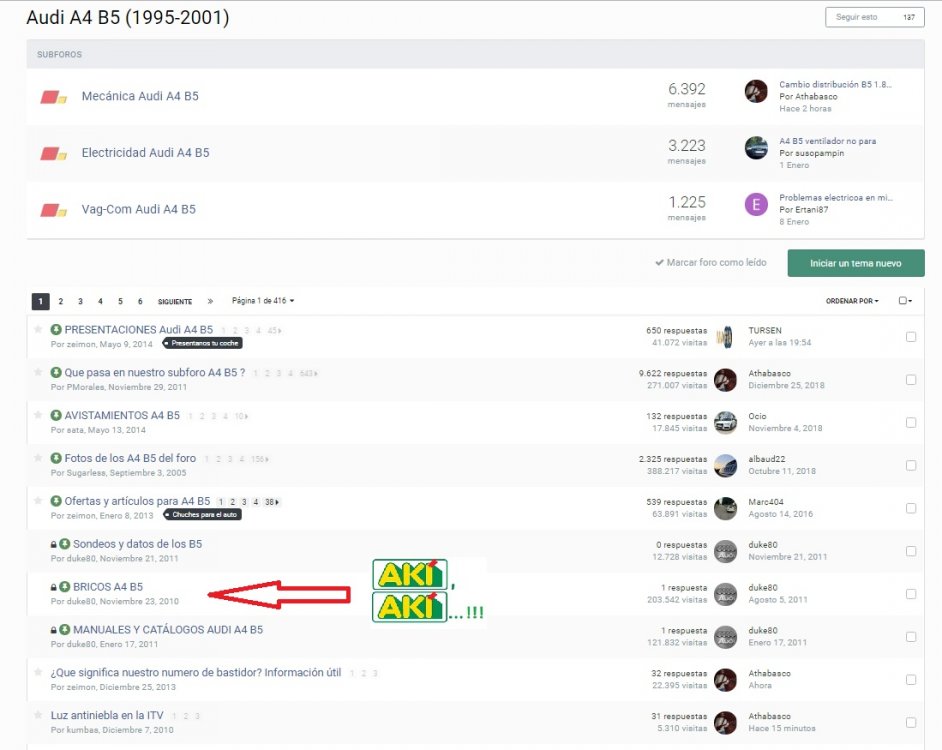Image resolution: width=942 pixels, height=750 pixels.
Task: Click the lock icon beside Sondeos y datos
Action: (53, 544)
